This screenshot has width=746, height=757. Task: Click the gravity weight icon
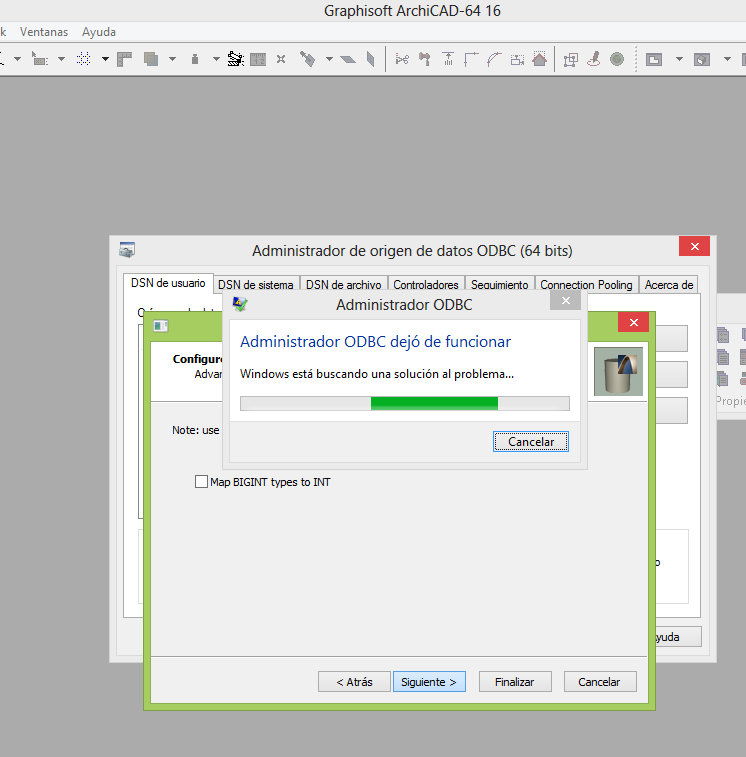pos(195,59)
